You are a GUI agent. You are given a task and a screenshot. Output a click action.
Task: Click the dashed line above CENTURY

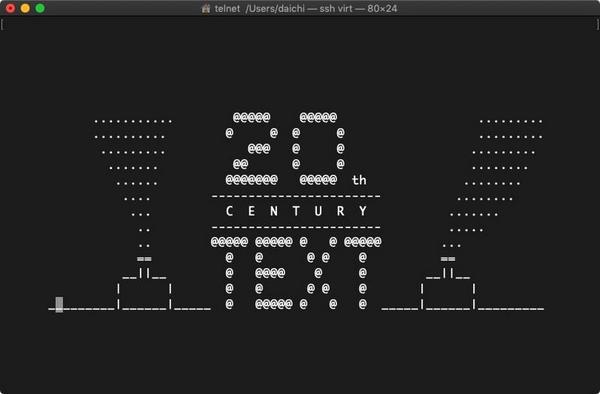tap(296, 196)
